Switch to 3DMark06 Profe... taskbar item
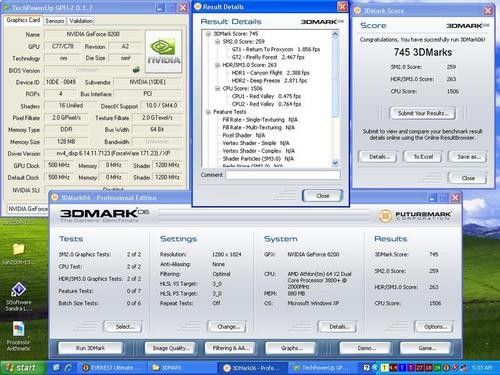Screen dimensions: 500x375 point(253,368)
